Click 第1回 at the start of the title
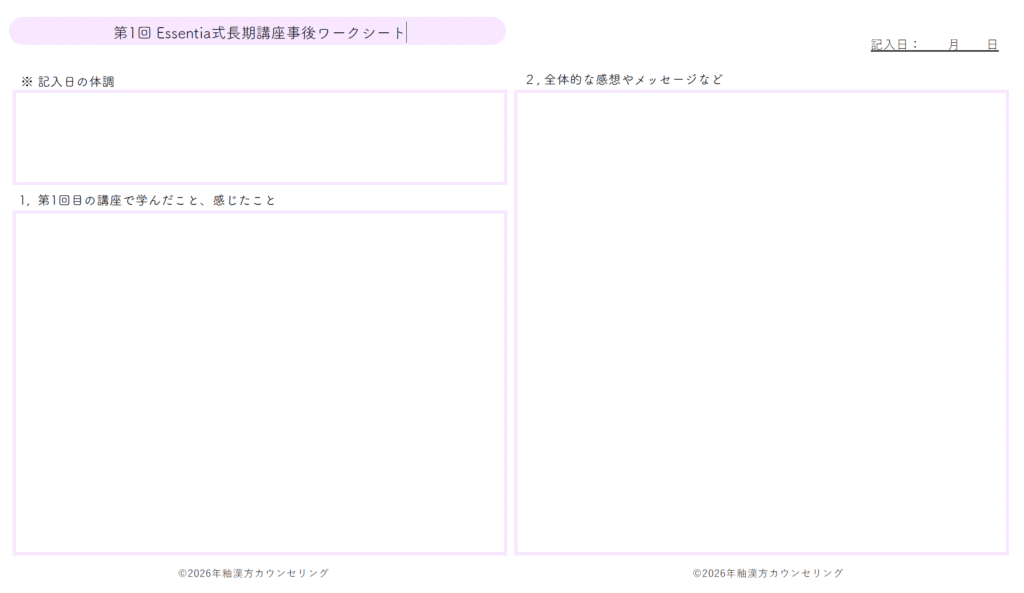Image resolution: width=1024 pixels, height=593 pixels. click(x=132, y=33)
